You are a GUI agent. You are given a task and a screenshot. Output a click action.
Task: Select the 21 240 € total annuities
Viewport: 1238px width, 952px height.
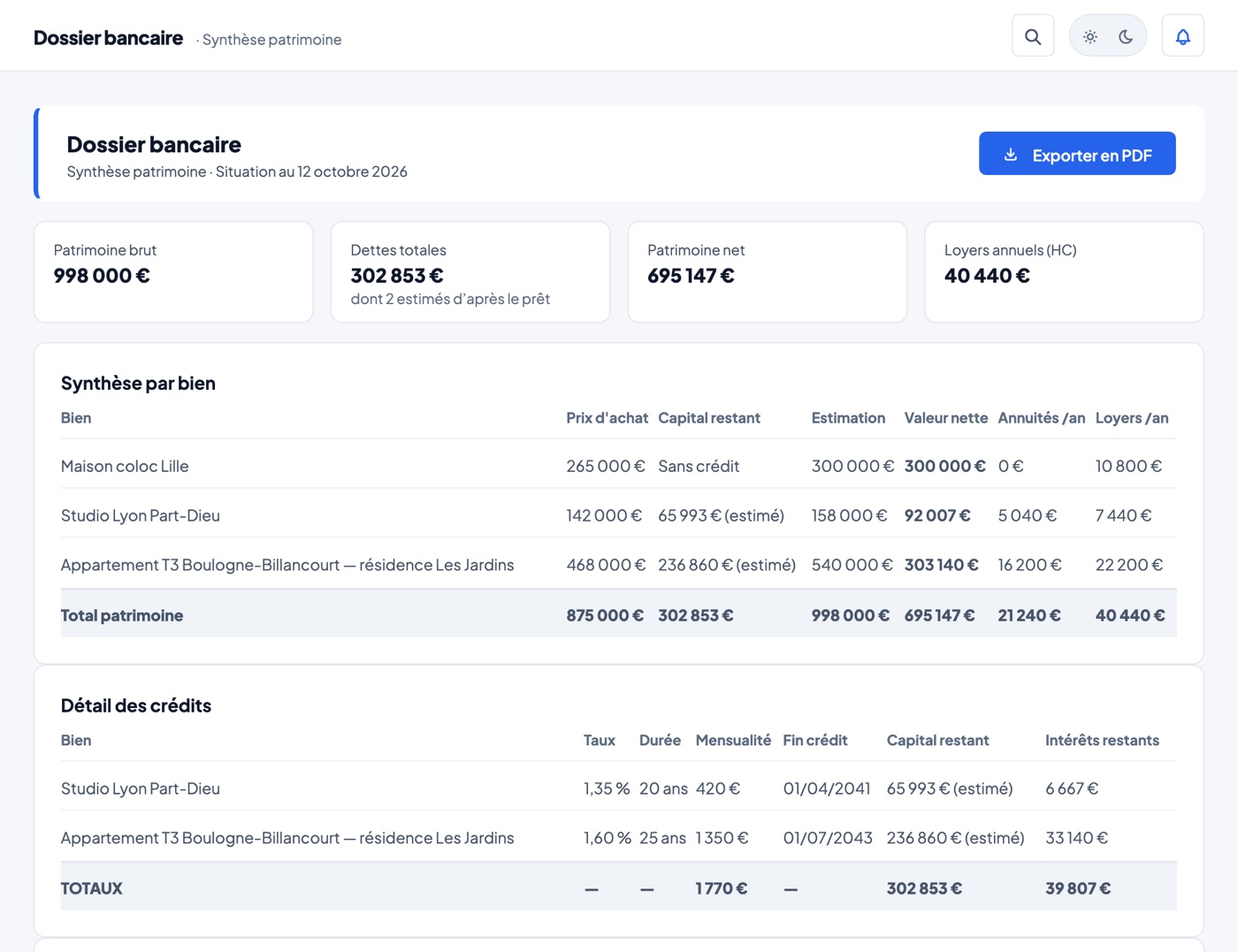[x=1029, y=615]
